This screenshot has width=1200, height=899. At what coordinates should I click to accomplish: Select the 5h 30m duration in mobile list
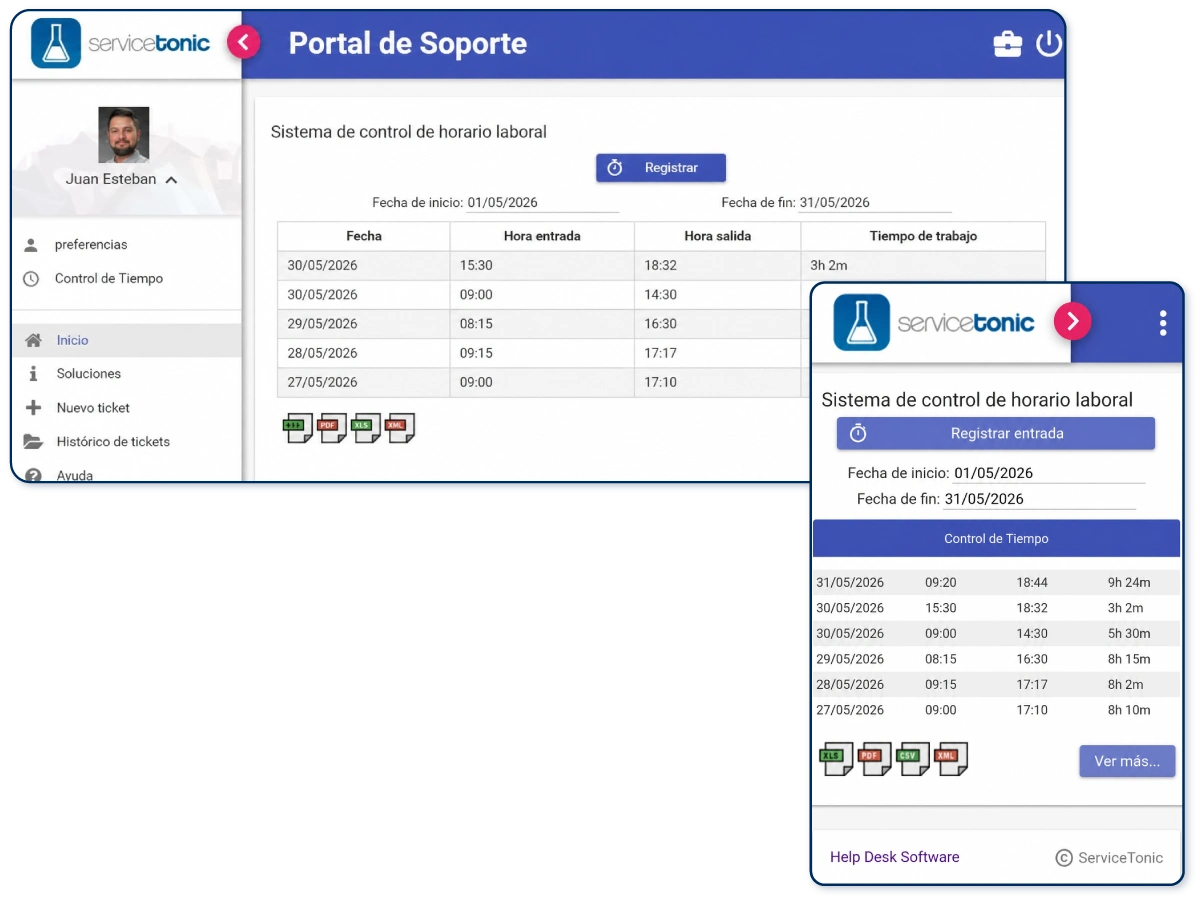click(1129, 634)
